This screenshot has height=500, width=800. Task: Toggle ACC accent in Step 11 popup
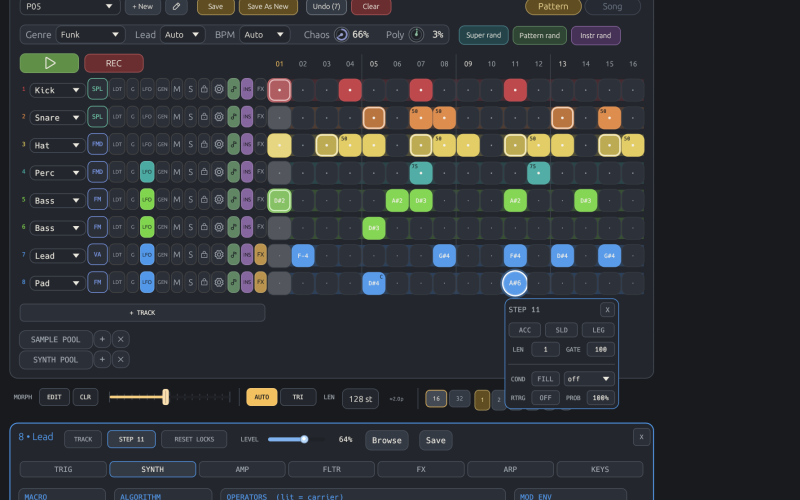pyautogui.click(x=524, y=330)
